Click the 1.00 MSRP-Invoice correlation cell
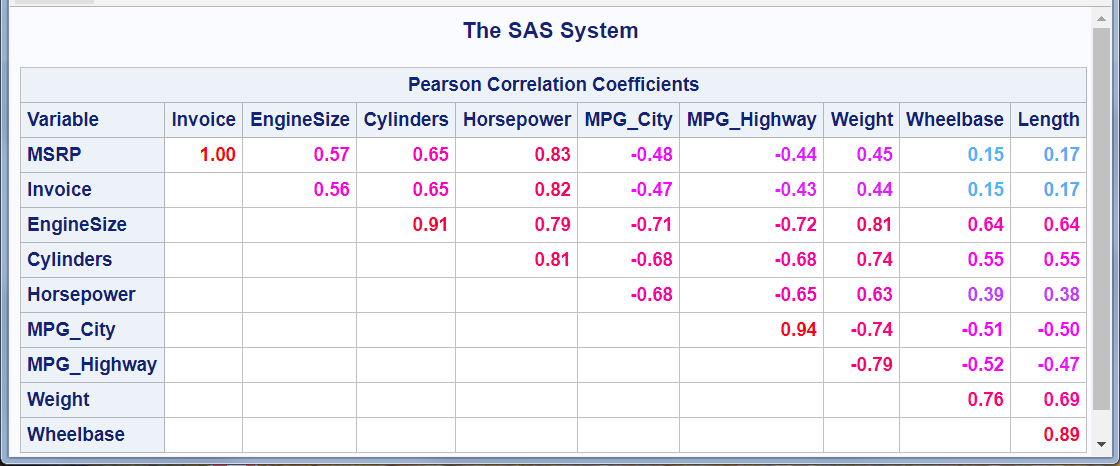Image resolution: width=1120 pixels, height=466 pixels. click(218, 155)
